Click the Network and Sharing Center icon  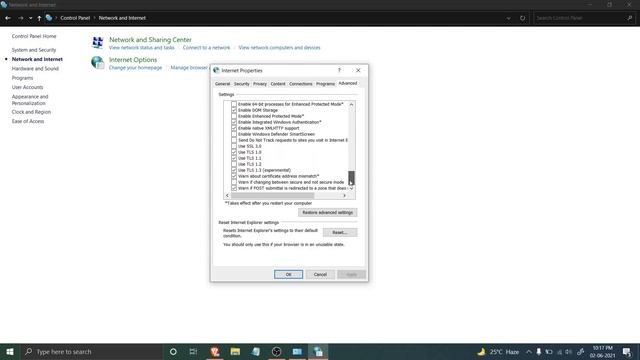(98, 42)
